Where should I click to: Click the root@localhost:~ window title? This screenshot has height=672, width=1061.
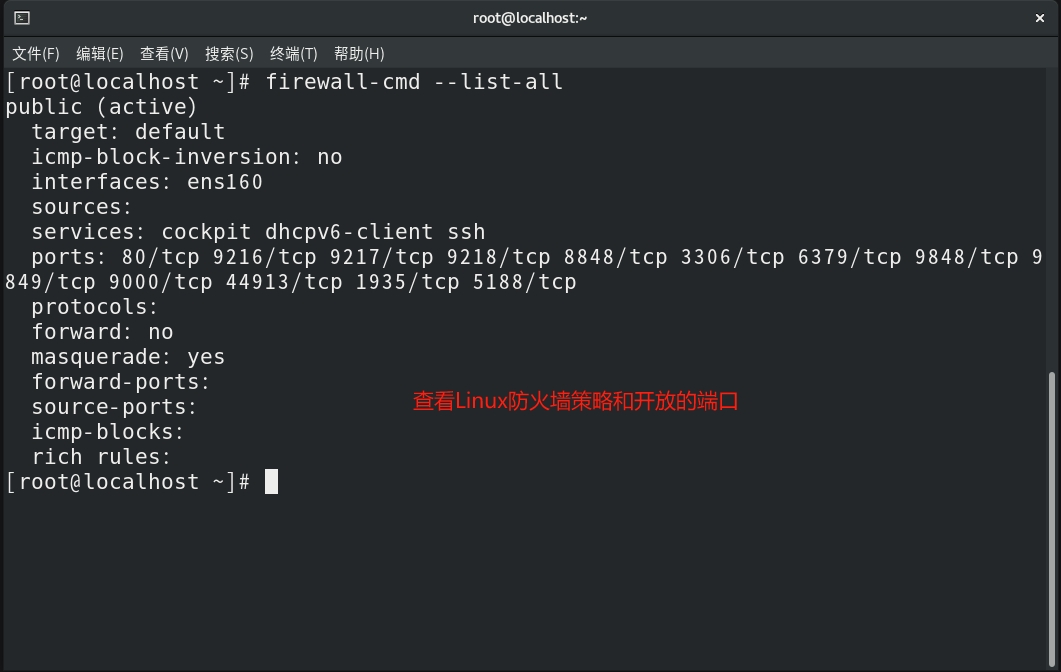[x=530, y=18]
